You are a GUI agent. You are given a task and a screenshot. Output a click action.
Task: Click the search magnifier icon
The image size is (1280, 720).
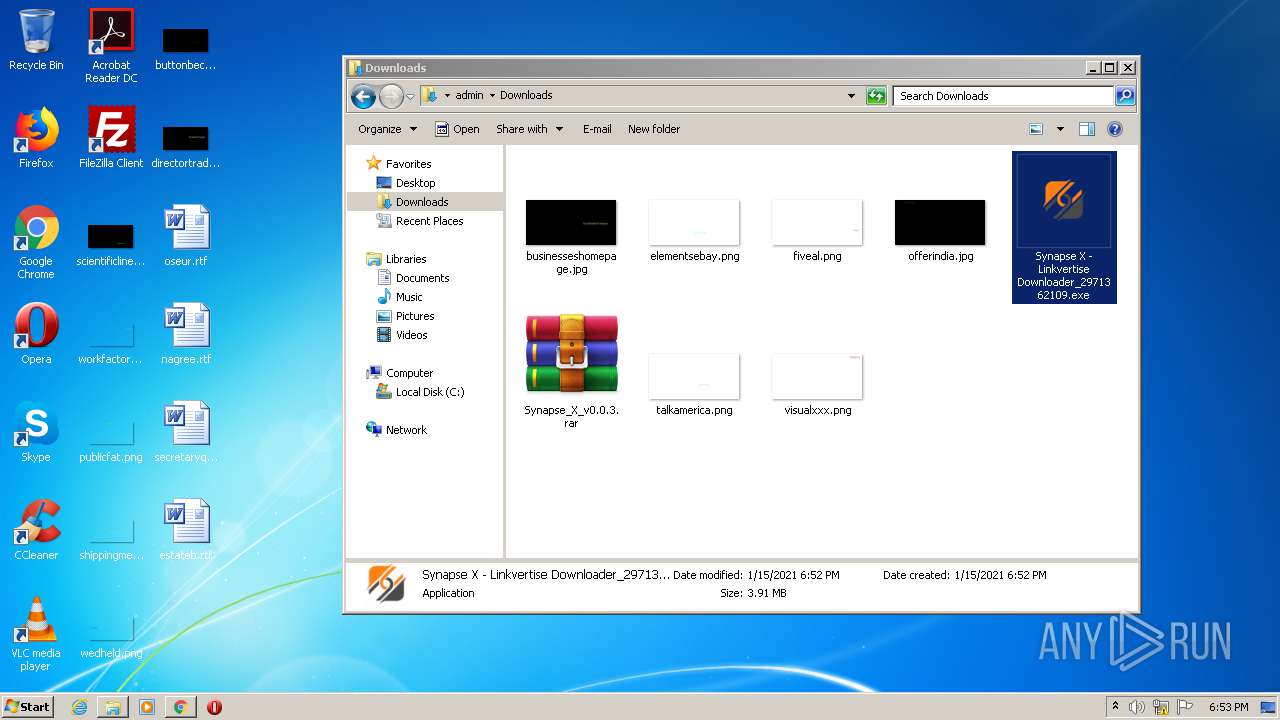1125,96
